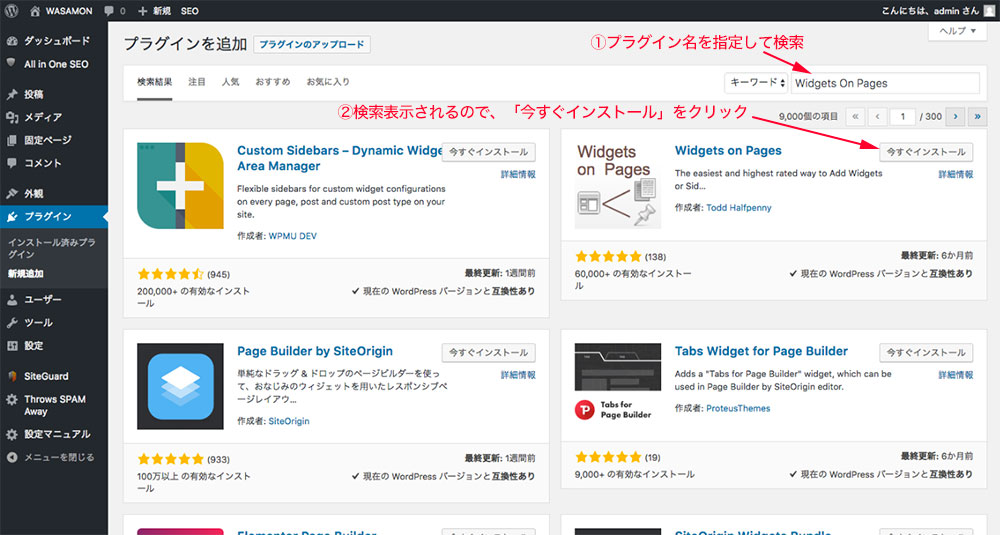Switch to おすすめ recommended tab
Image resolution: width=1000 pixels, height=535 pixels.
(x=272, y=82)
